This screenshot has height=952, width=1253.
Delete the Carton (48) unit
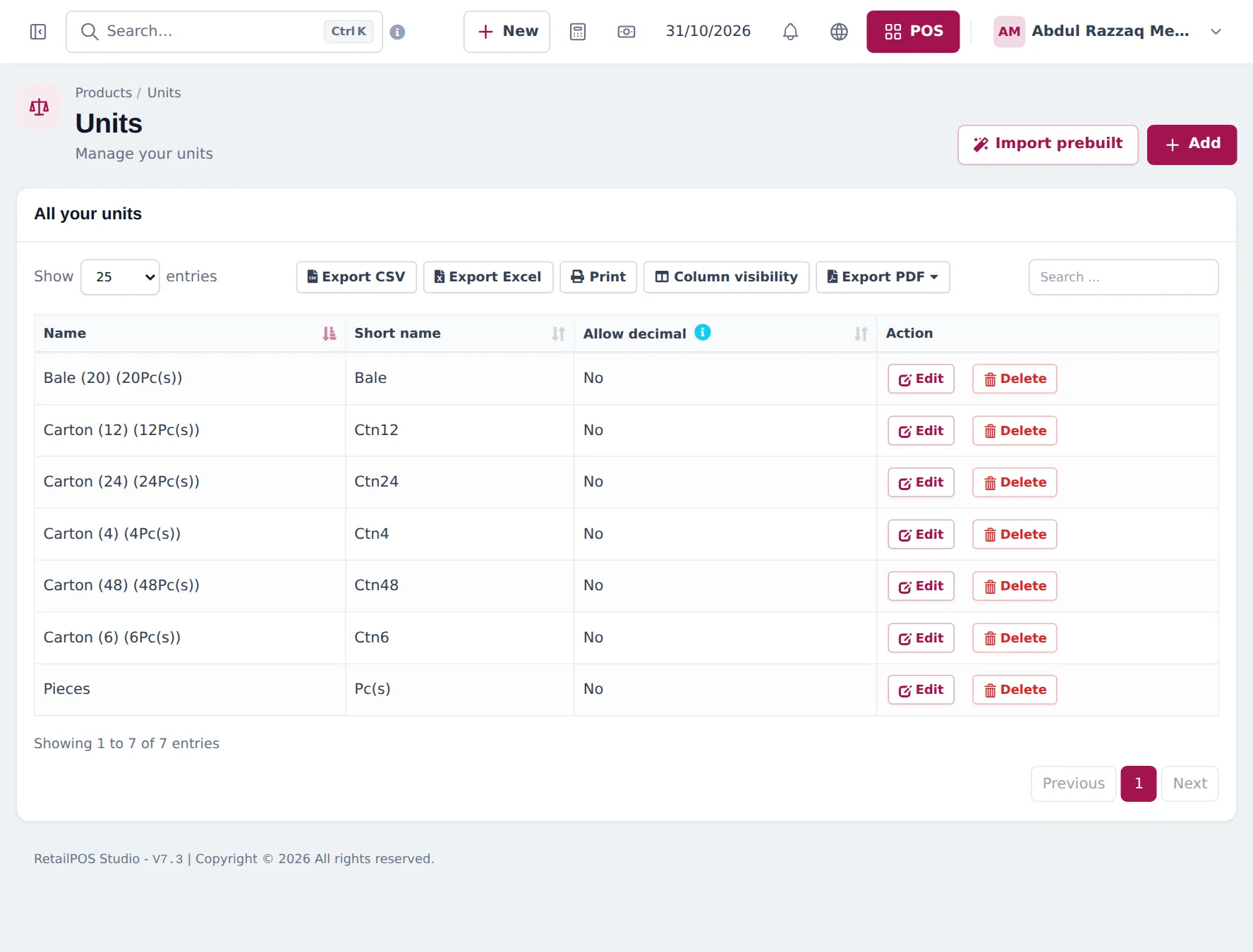(x=1015, y=586)
